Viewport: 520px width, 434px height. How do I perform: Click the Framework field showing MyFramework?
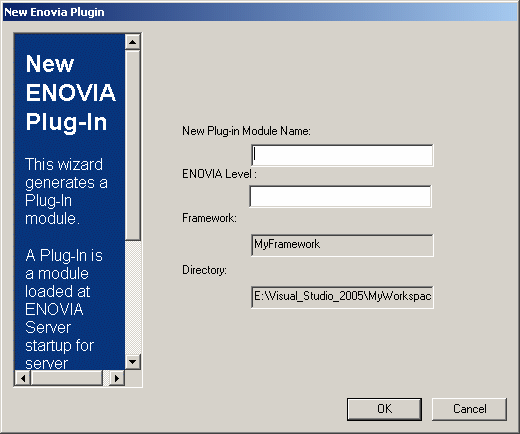click(342, 245)
